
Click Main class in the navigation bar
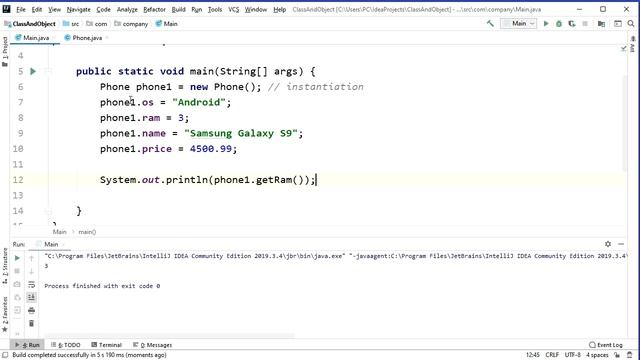167,24
